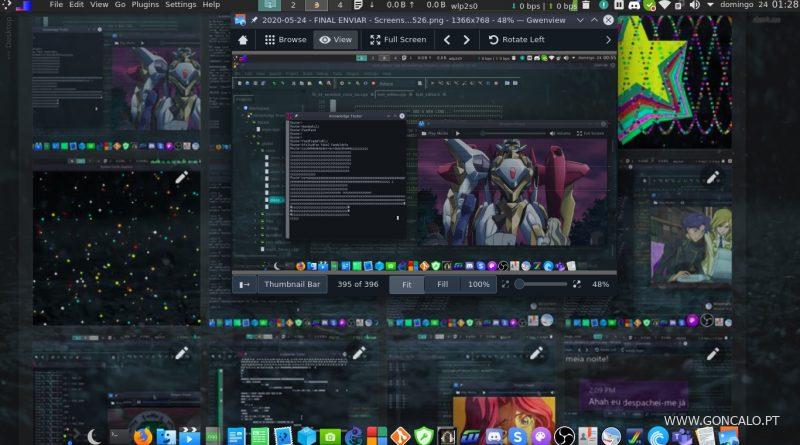Image resolution: width=800 pixels, height=445 pixels.
Task: Expand hidden system tray icons arrow
Action: (710, 5)
